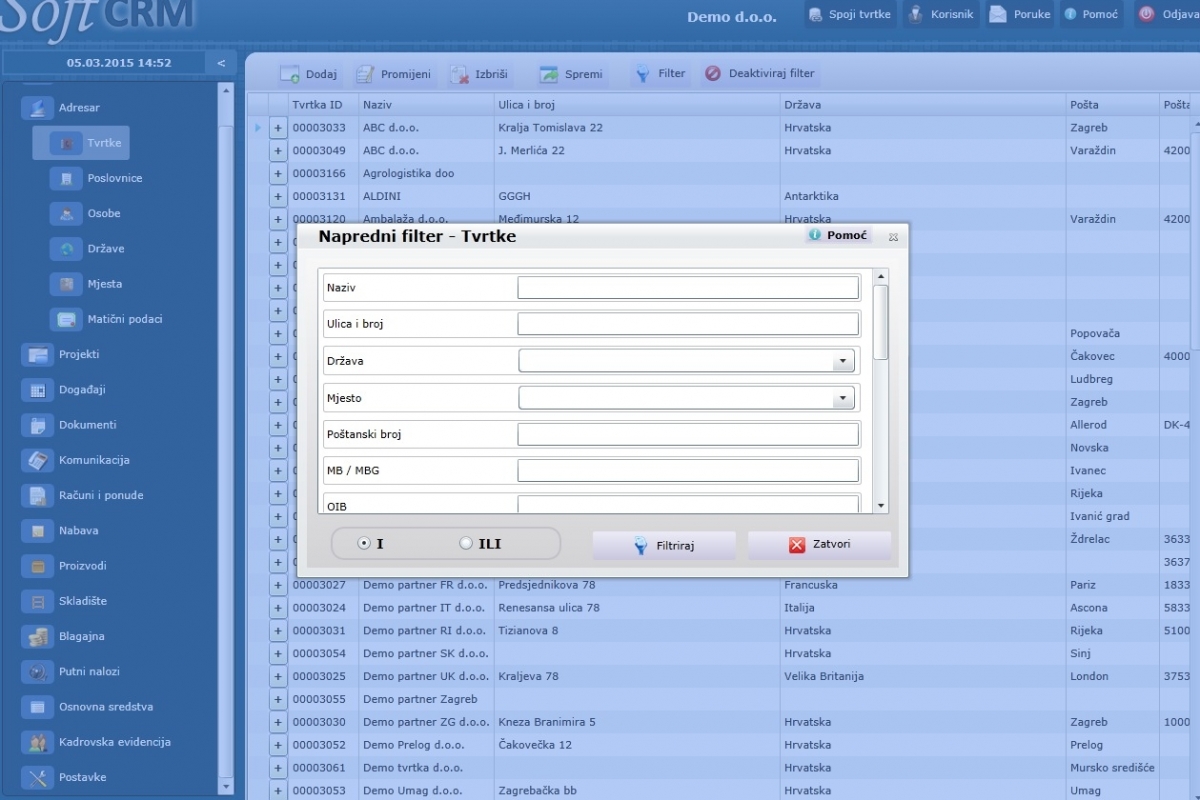Expand row 00003166 Agrologistika doo

(278, 174)
